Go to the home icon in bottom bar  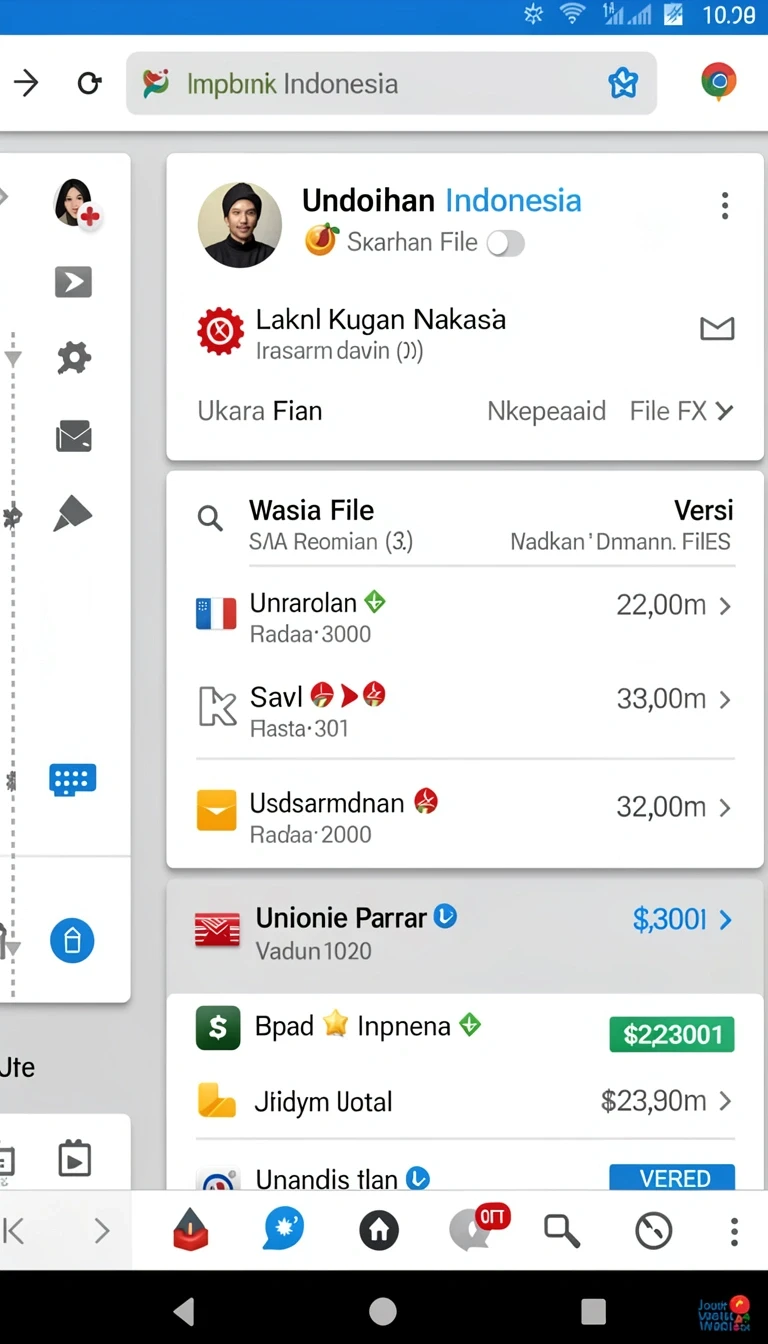pos(379,1231)
